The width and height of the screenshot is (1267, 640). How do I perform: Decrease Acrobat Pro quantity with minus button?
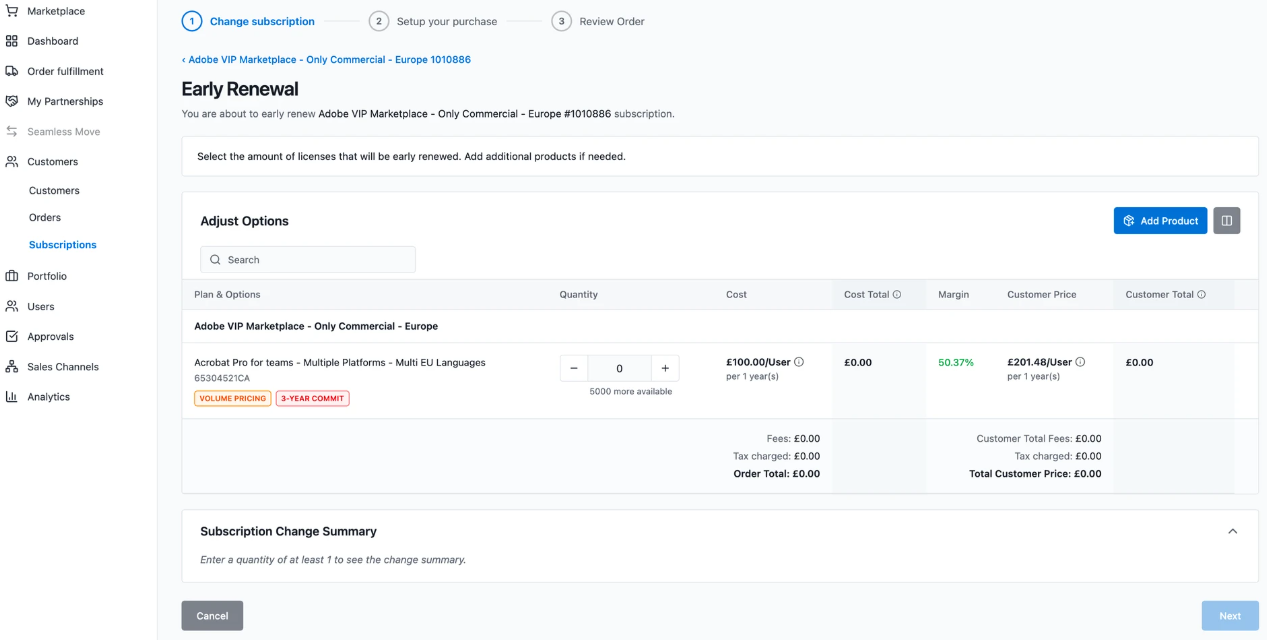point(574,368)
